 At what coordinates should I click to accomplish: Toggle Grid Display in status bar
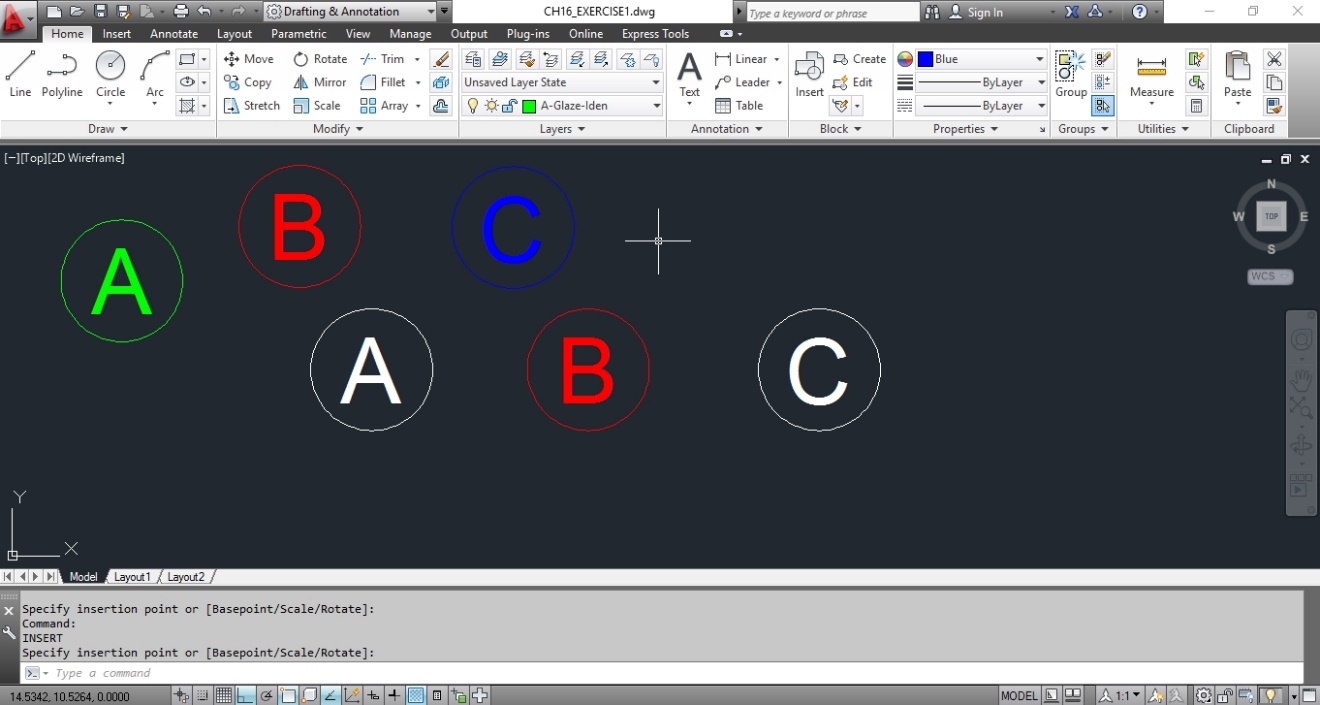click(224, 694)
